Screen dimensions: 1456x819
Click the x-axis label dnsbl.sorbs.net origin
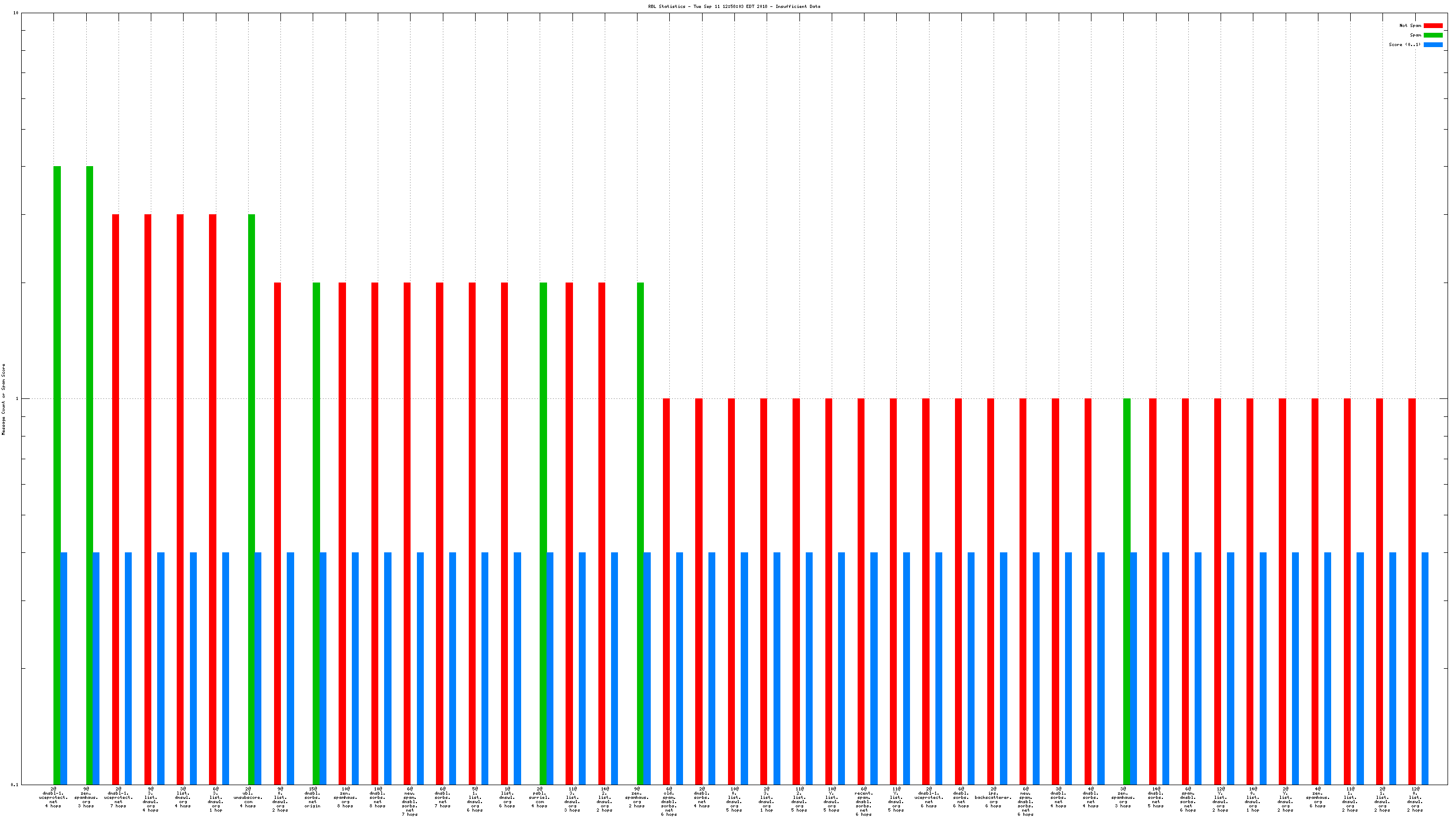[313, 797]
